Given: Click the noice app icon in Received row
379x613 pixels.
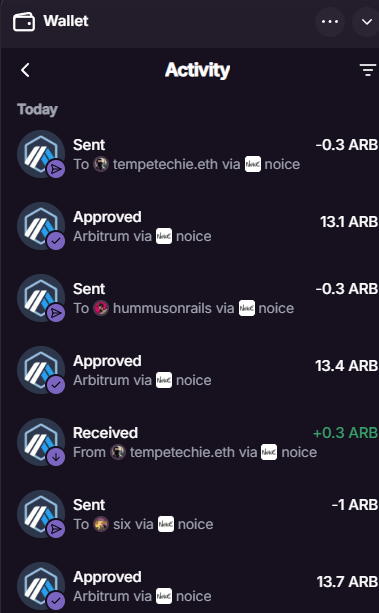Looking at the screenshot, I should (269, 452).
